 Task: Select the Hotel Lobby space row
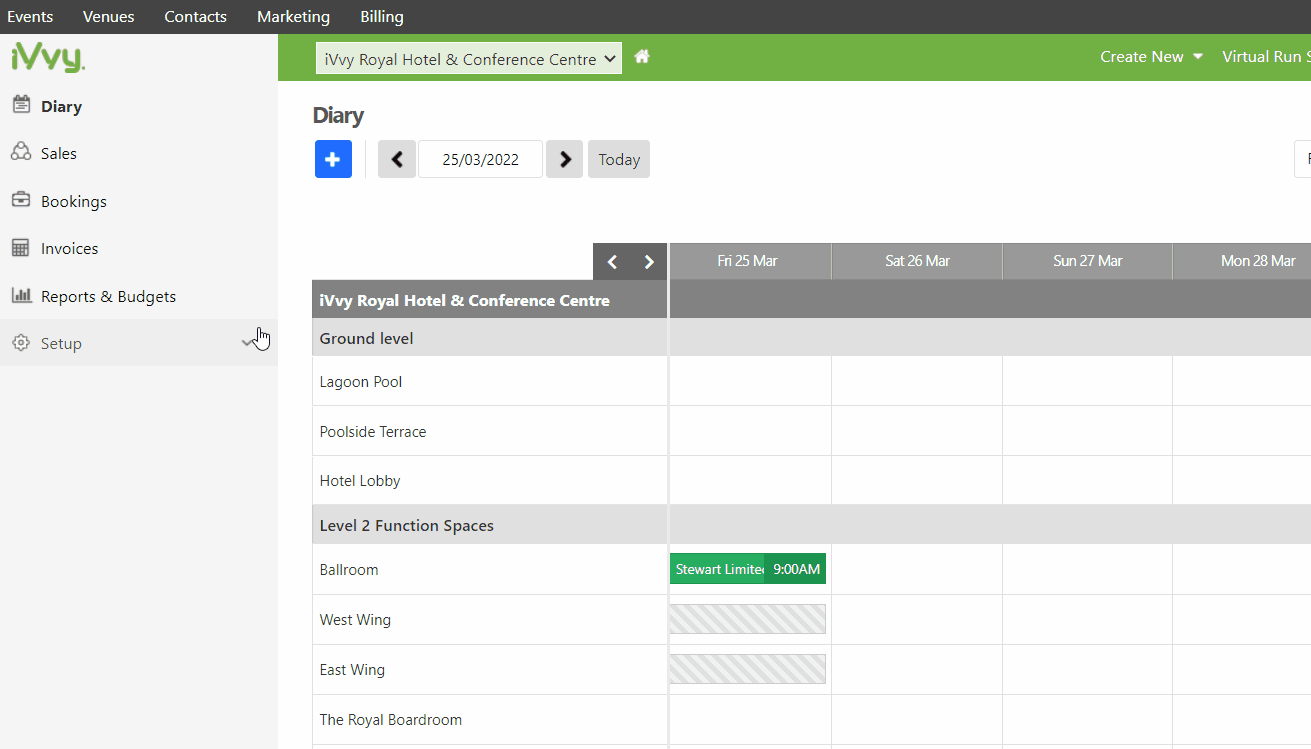[490, 481]
